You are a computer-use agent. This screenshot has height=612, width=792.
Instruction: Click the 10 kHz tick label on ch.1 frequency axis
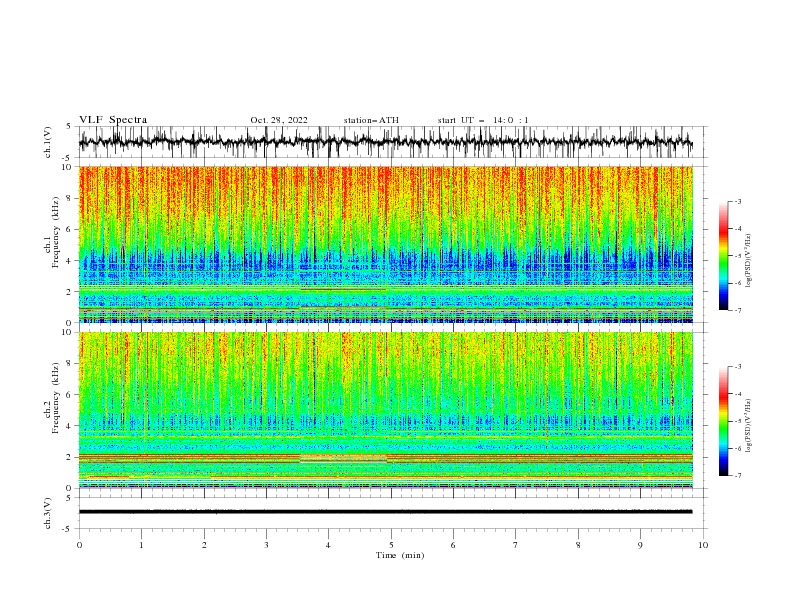tap(69, 167)
